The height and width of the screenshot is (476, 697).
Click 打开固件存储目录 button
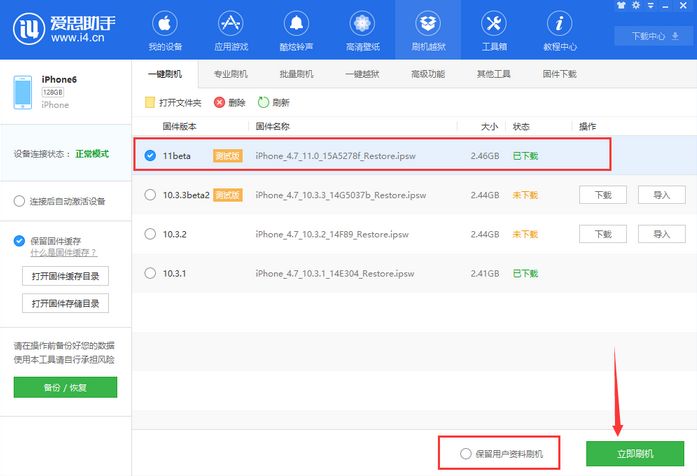[65, 303]
